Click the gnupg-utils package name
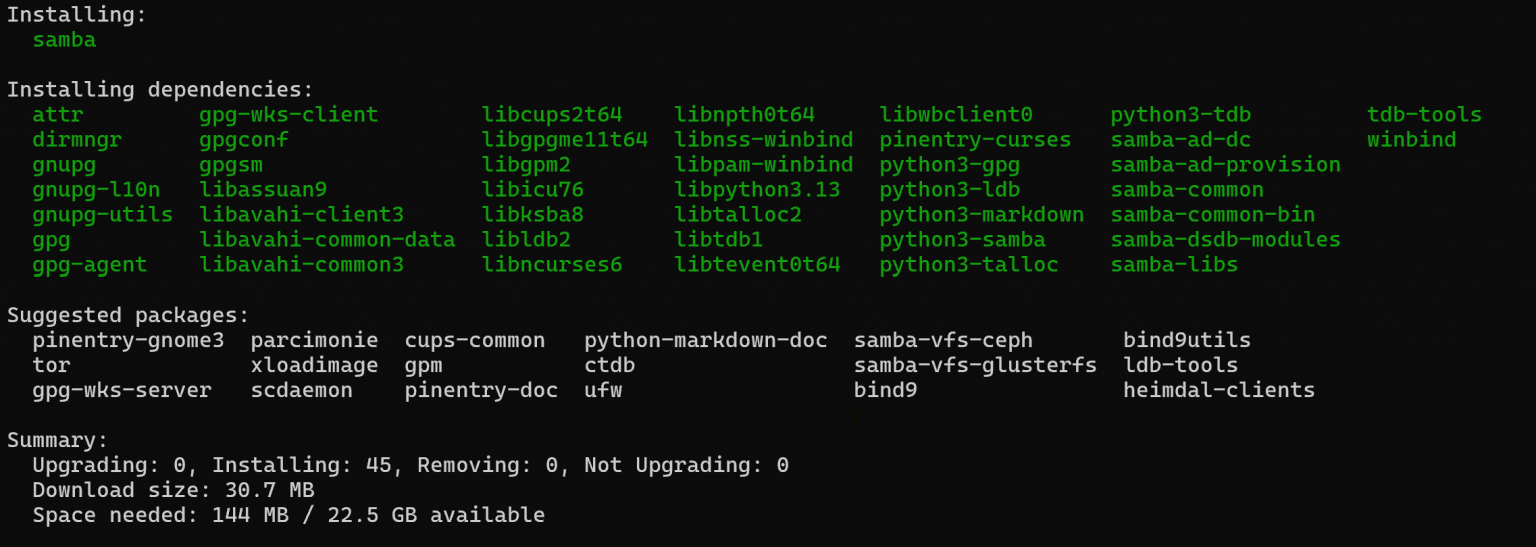1536x547 pixels. (x=102, y=215)
